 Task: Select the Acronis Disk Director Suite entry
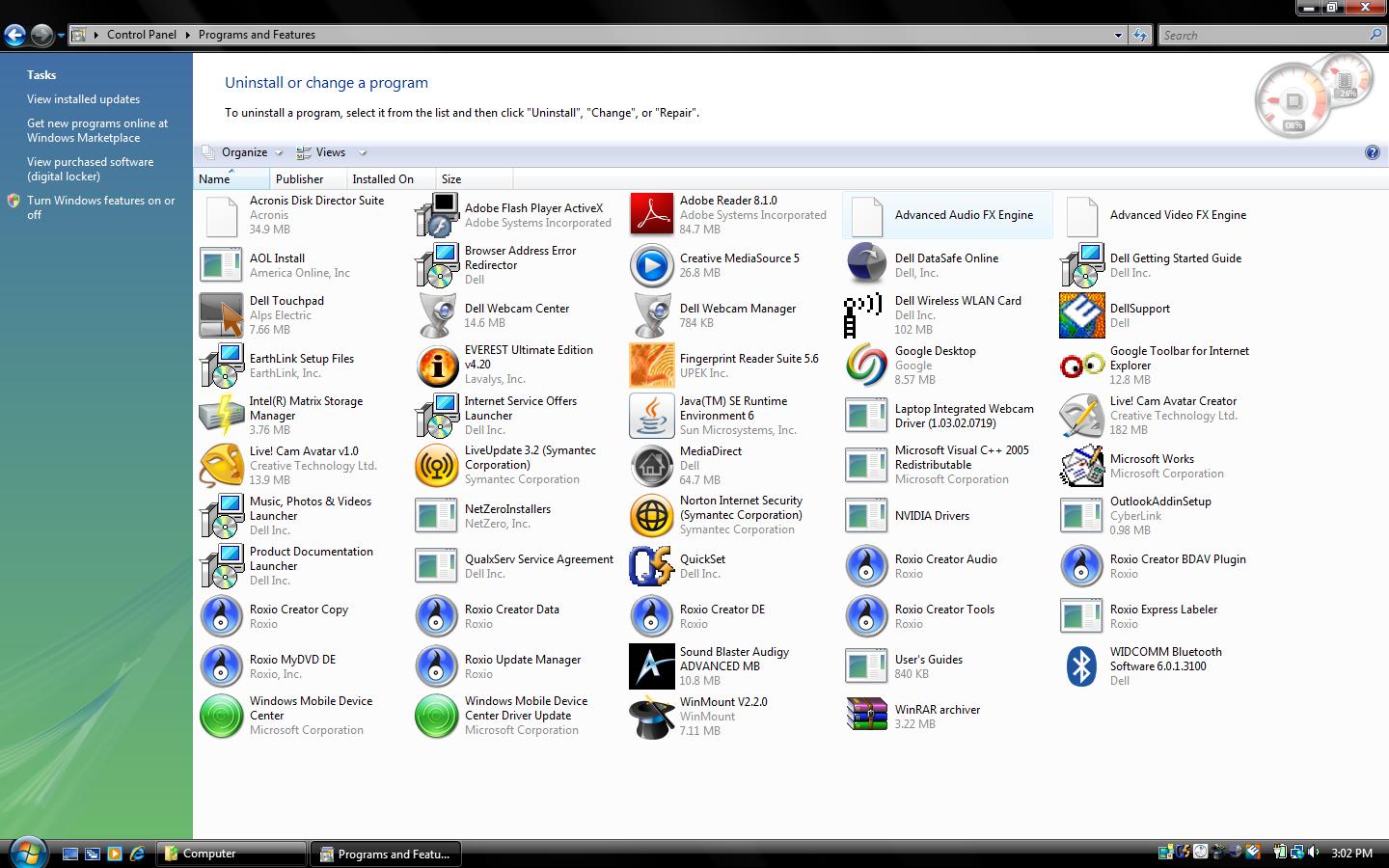[x=302, y=215]
